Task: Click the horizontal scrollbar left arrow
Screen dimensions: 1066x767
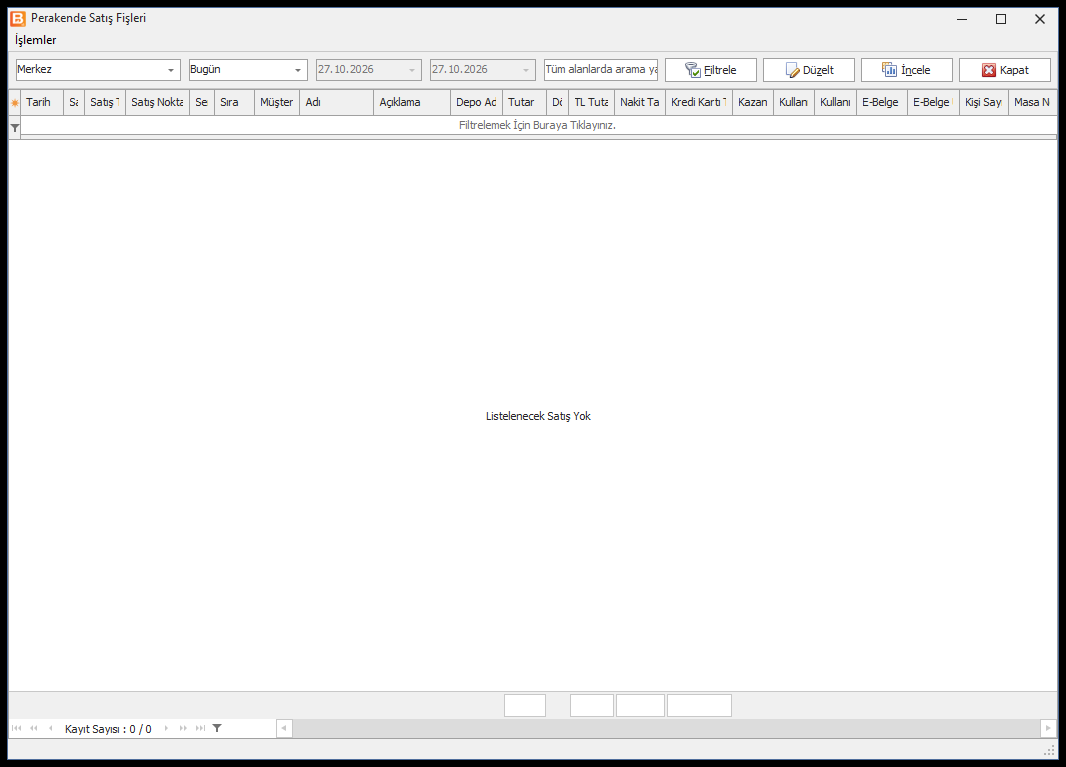Action: [284, 728]
